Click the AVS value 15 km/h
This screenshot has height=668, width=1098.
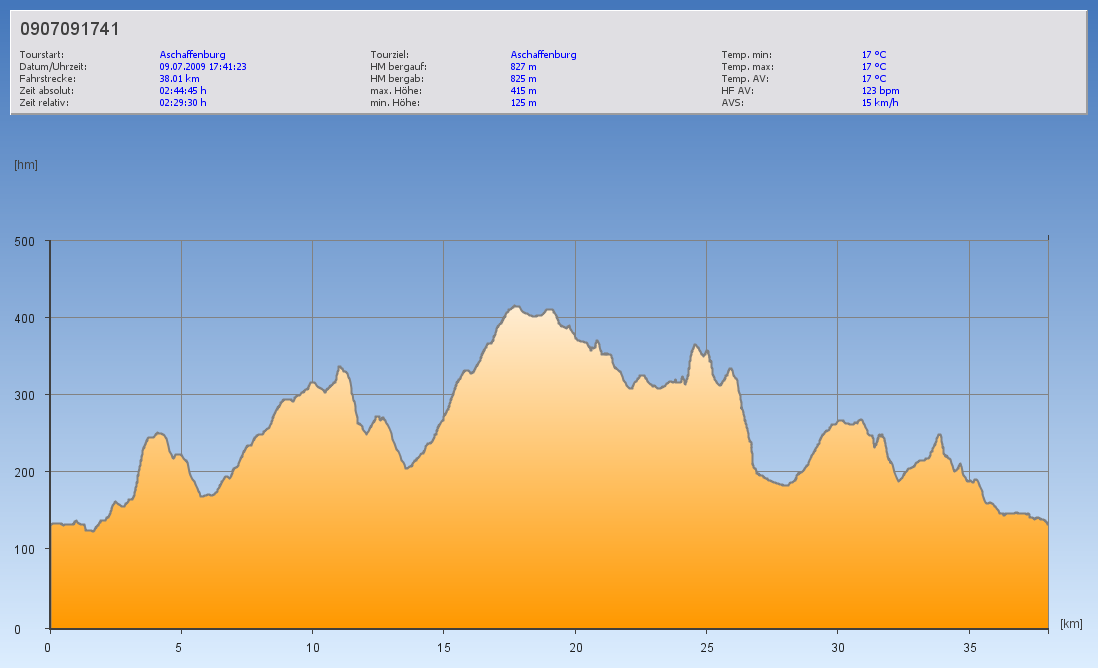pyautogui.click(x=879, y=102)
